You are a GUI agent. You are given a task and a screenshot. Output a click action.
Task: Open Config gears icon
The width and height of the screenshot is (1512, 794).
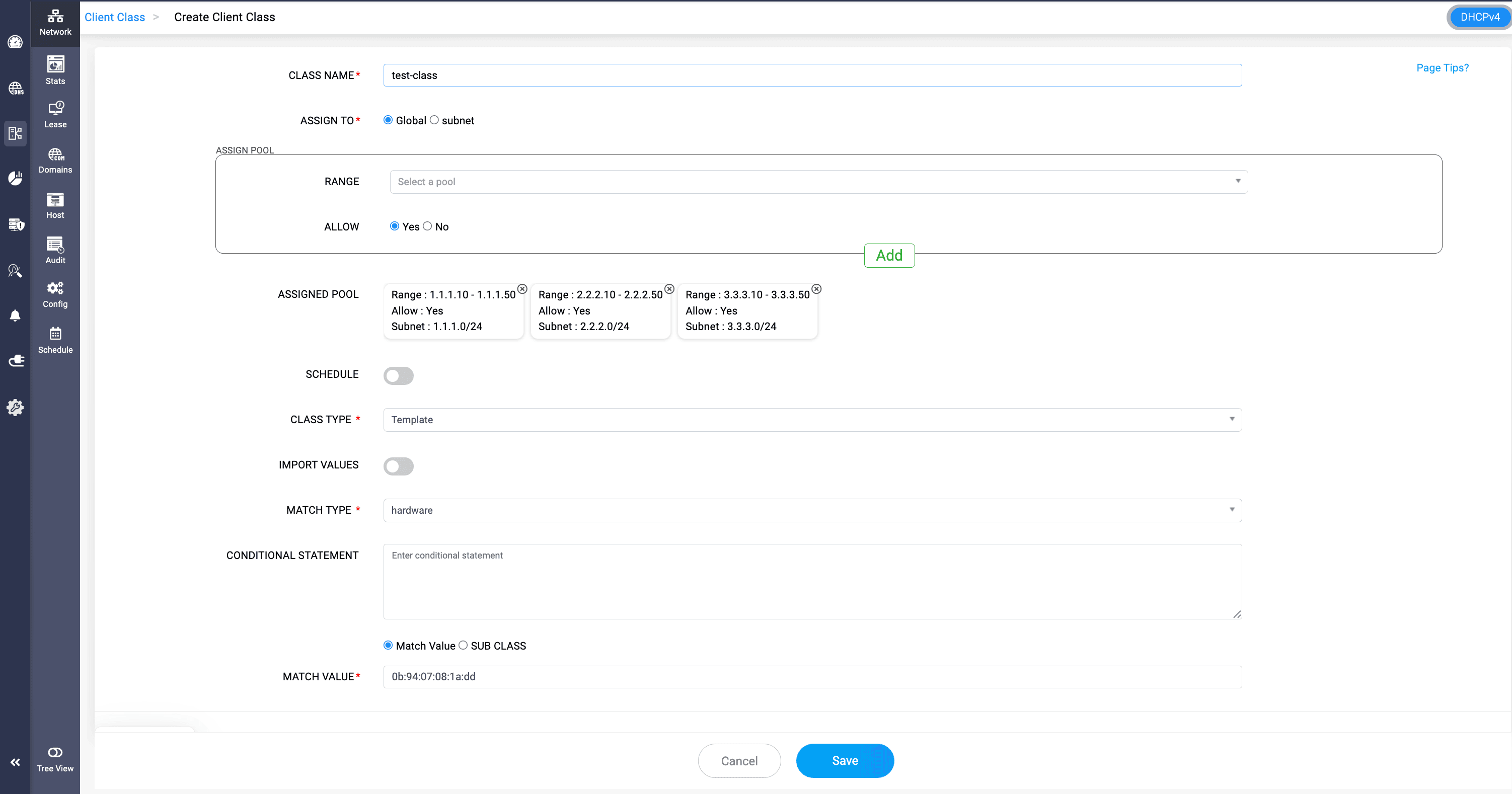55,294
